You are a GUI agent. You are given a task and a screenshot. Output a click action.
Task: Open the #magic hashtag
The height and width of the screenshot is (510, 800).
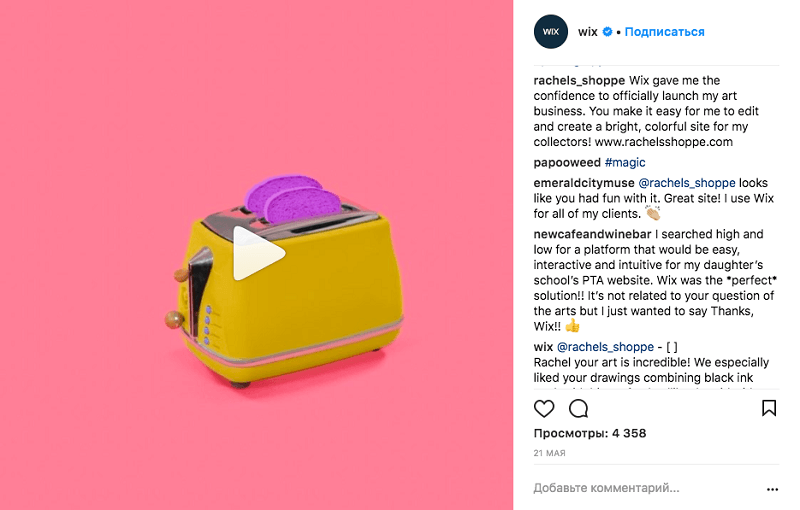coord(625,162)
